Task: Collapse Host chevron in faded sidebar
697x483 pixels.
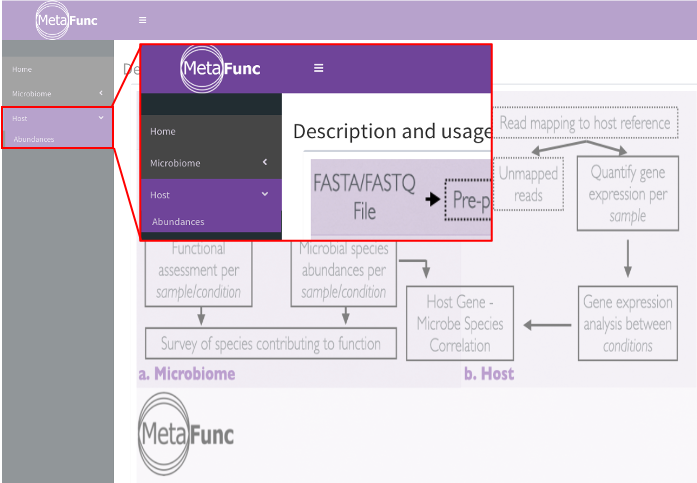Action: pos(101,118)
